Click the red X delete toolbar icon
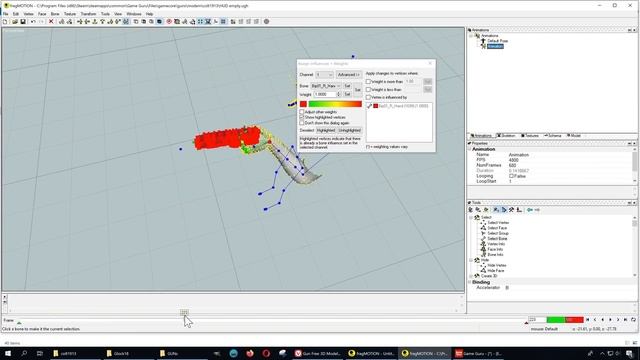Screen dimensions: 640x360 (51, 22)
